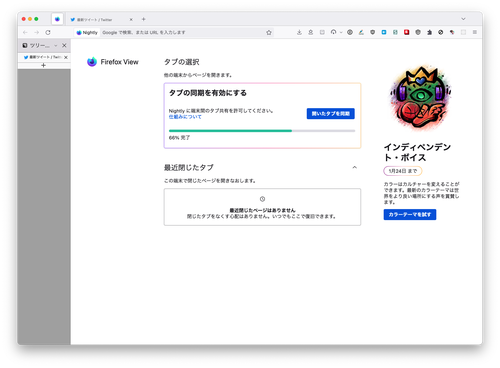Open the 'how it works' link
The image size is (500, 368).
(185, 117)
